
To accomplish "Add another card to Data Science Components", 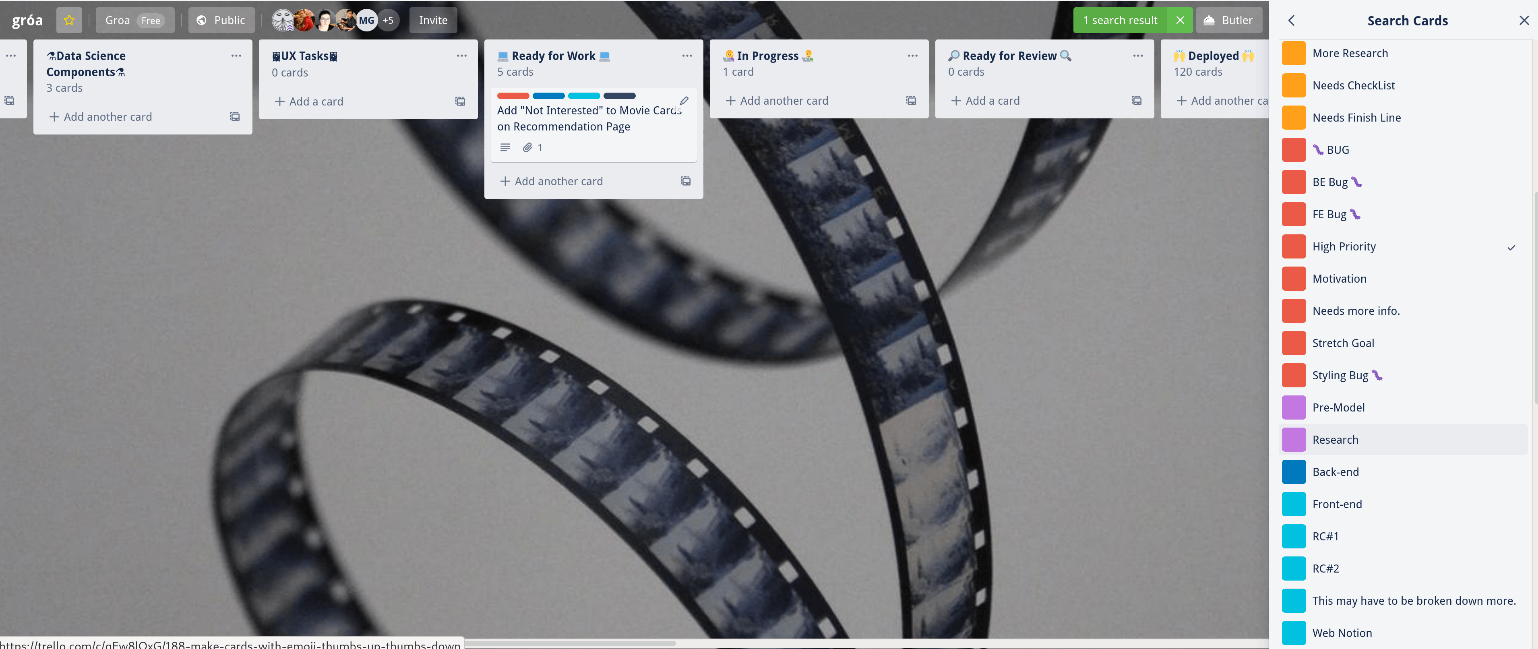I will click(x=100, y=117).
